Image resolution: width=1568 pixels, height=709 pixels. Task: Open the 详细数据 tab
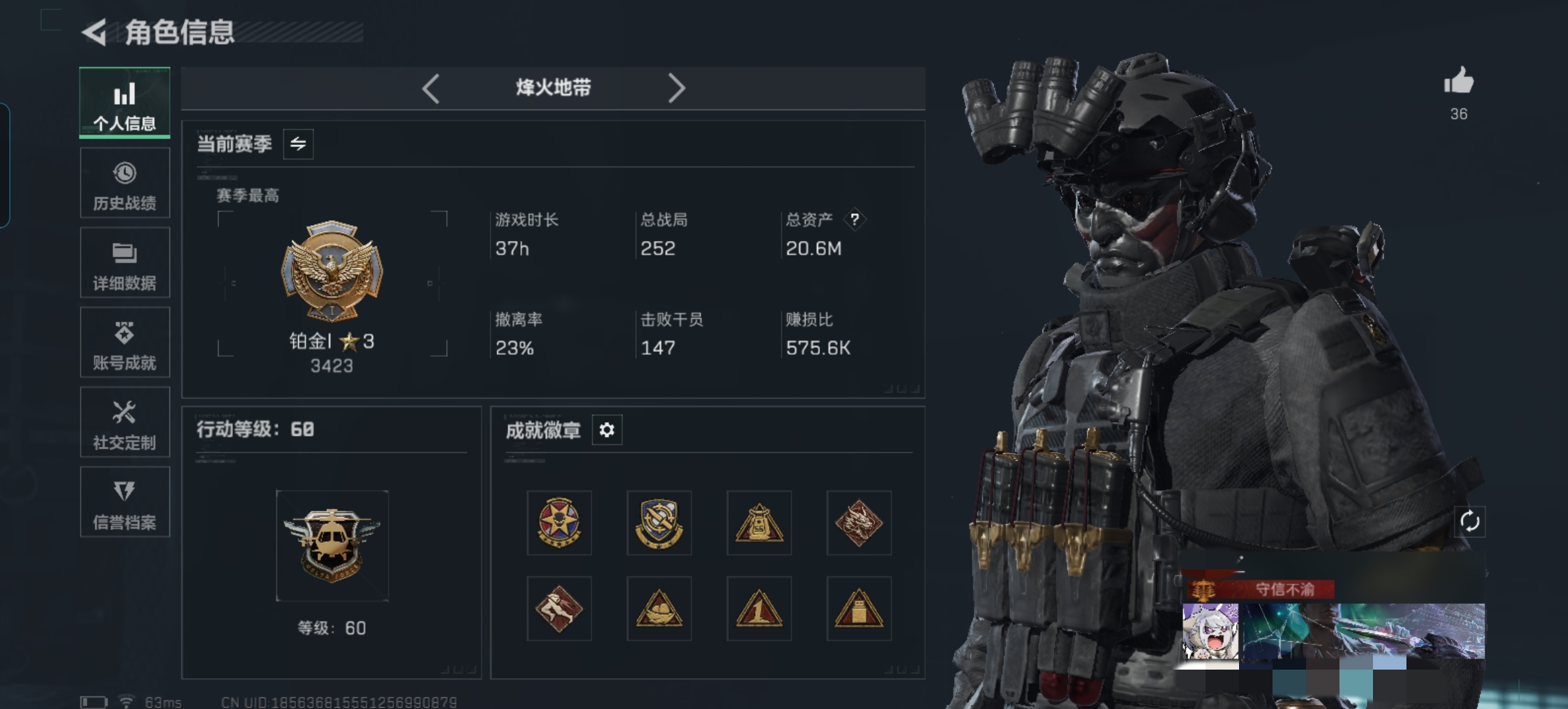point(125,263)
